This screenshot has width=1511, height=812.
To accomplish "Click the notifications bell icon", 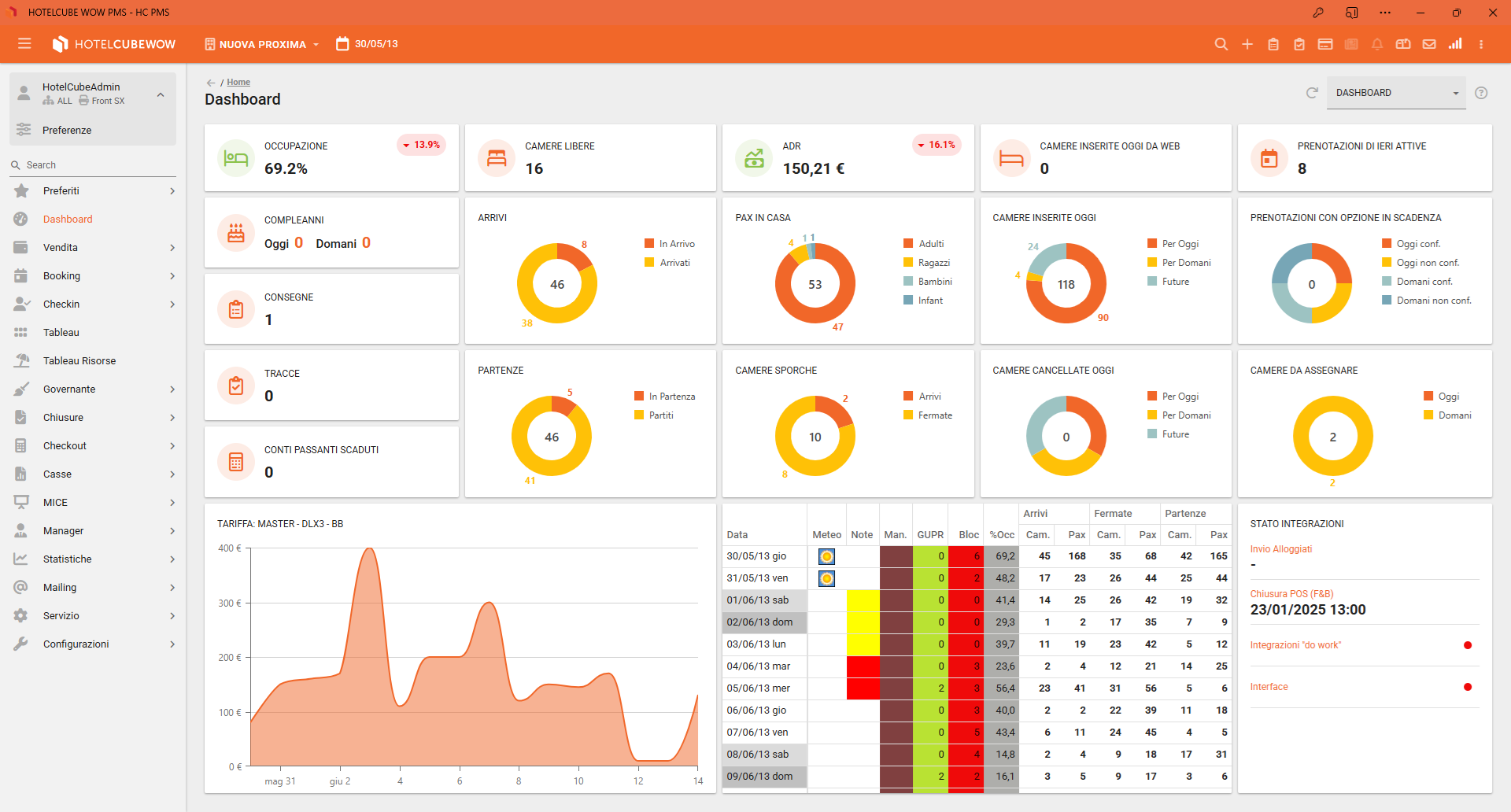I will (x=1377, y=44).
